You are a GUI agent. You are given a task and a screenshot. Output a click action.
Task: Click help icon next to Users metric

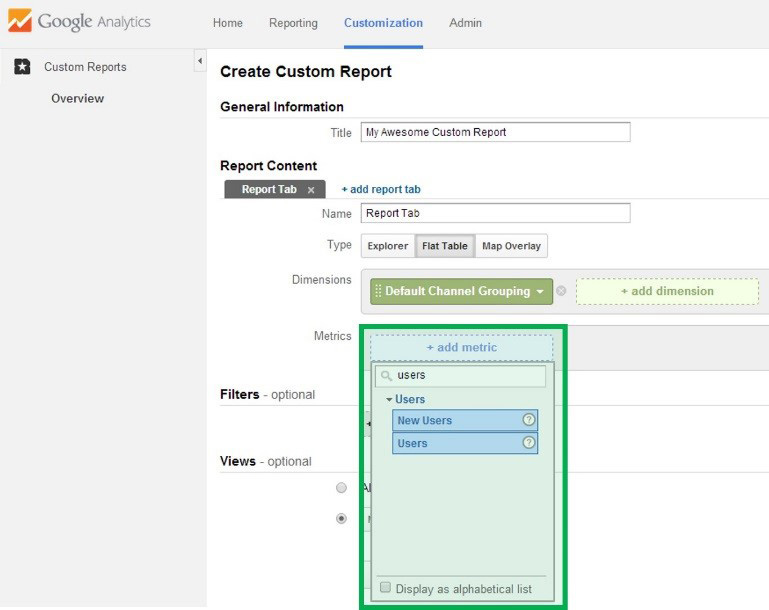click(529, 443)
